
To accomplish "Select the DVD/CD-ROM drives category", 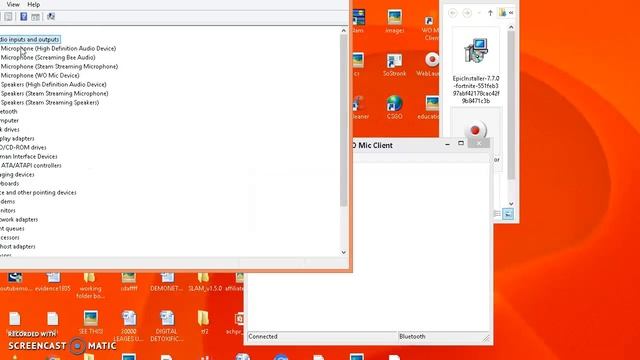I will (23, 147).
